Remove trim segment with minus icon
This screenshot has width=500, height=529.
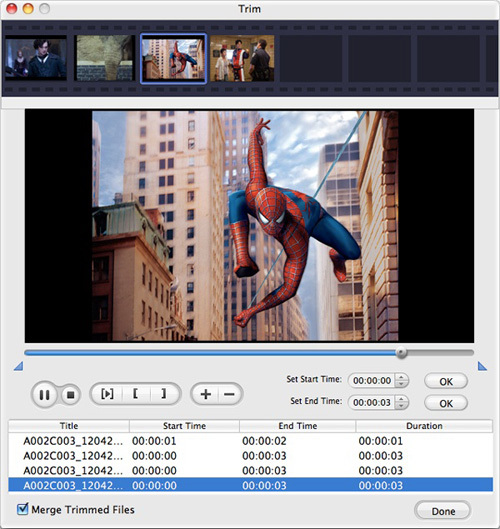229,394
